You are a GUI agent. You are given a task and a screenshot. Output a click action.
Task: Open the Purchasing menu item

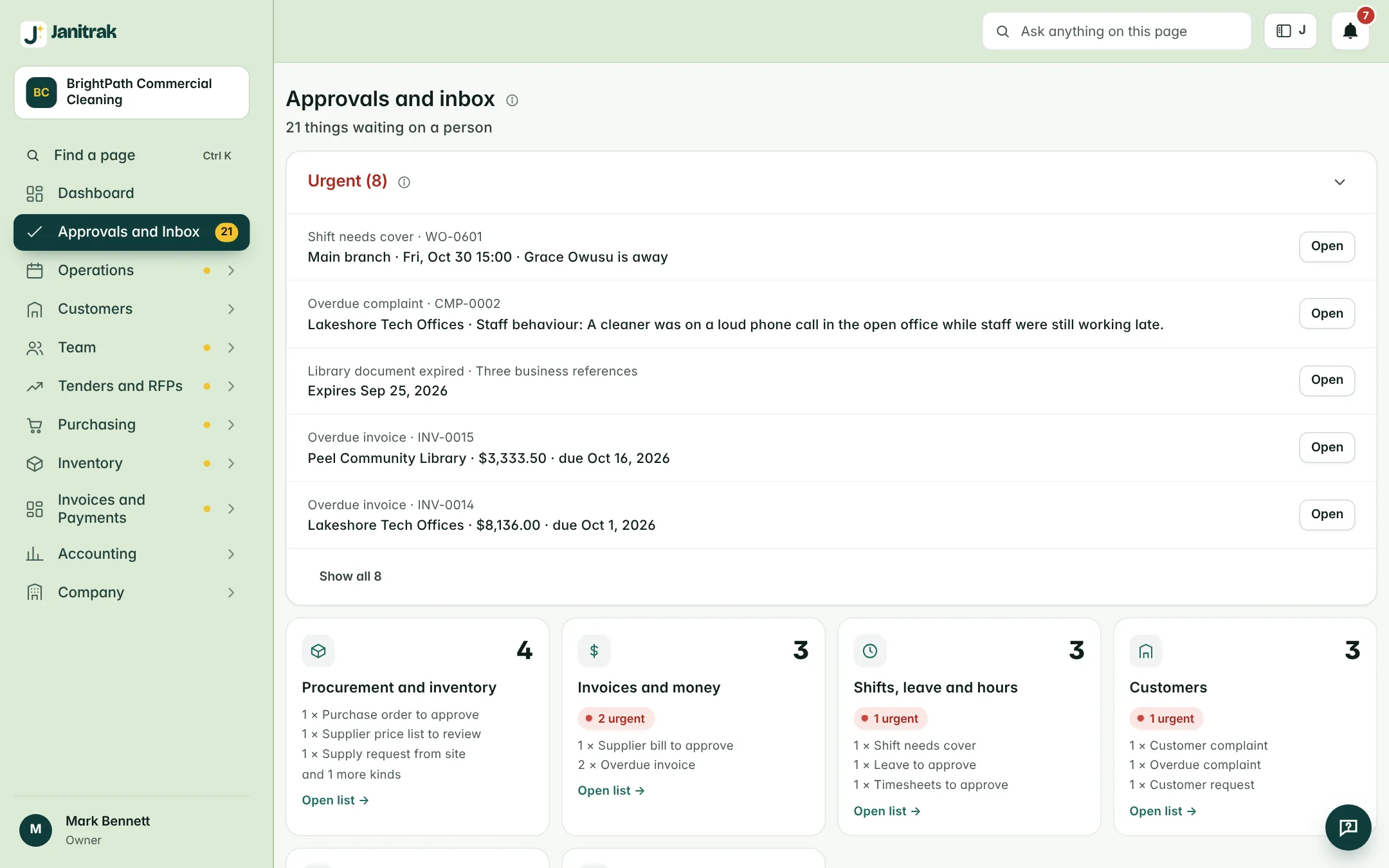[x=131, y=425]
